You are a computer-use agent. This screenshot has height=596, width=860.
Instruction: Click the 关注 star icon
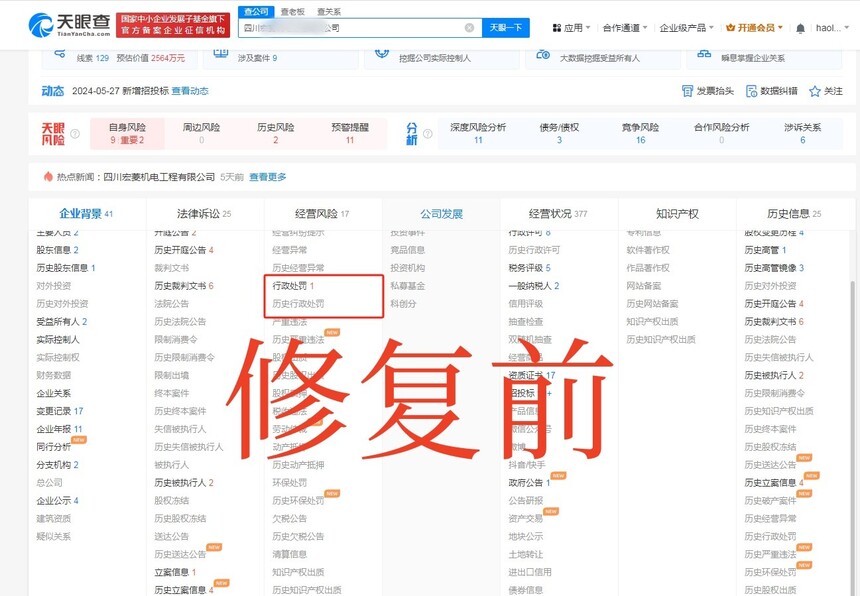pos(814,91)
